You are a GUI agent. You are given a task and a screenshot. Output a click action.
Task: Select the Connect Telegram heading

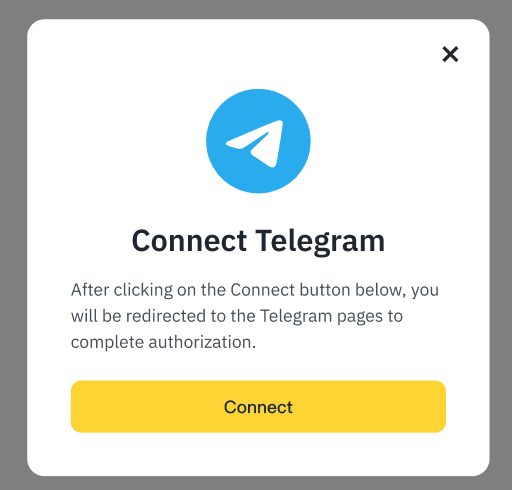(x=258, y=242)
